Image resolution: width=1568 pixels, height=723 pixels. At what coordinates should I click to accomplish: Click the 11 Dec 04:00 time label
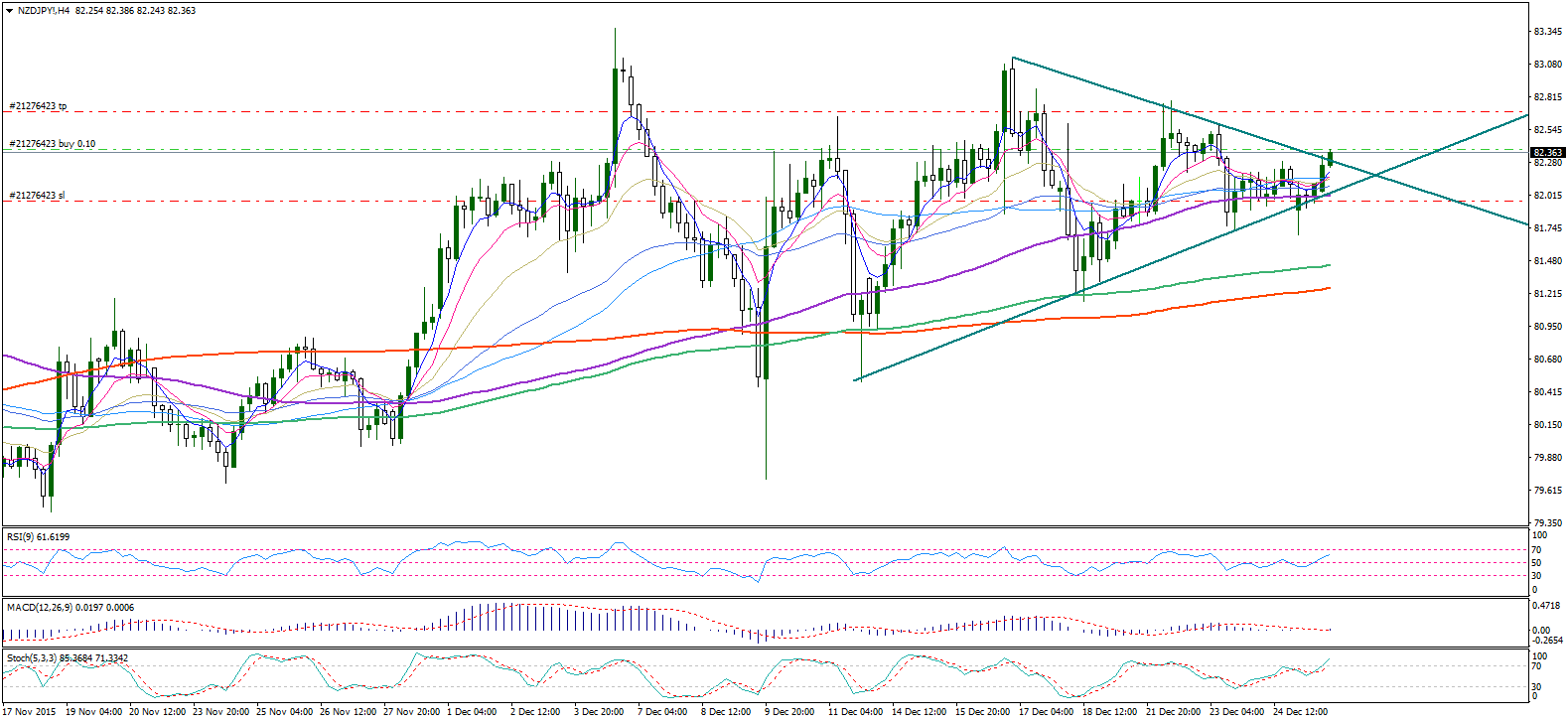[x=856, y=712]
